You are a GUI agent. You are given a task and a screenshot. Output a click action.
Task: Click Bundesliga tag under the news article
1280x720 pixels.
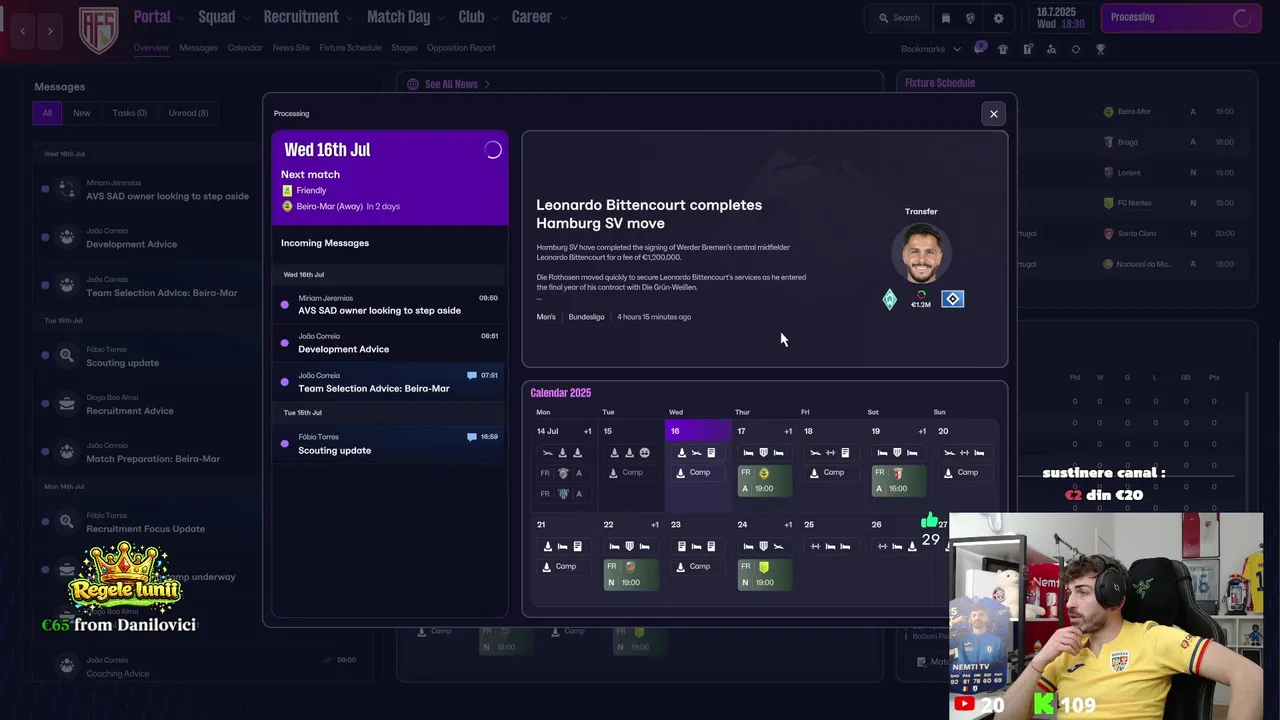pyautogui.click(x=586, y=317)
